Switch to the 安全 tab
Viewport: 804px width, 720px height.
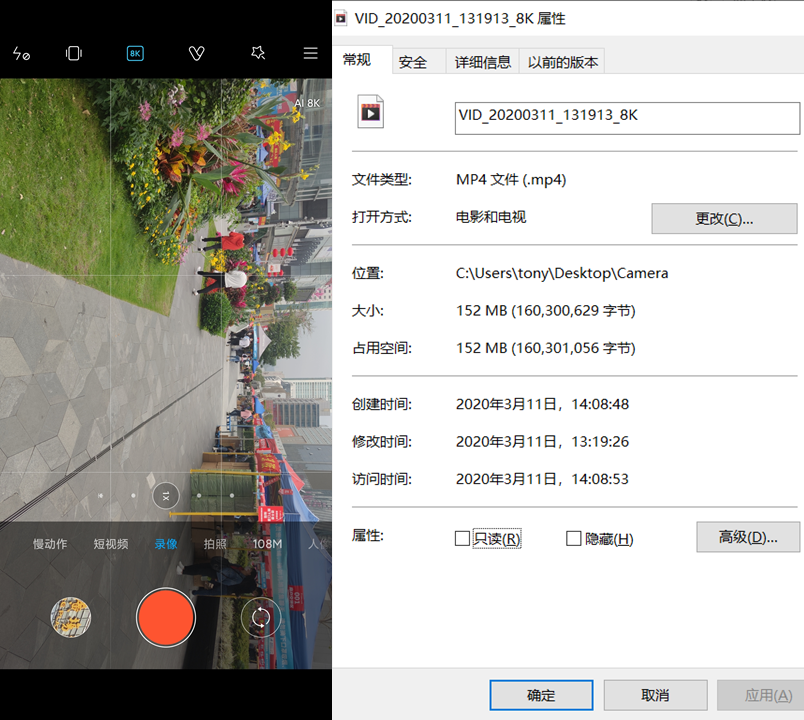413,61
